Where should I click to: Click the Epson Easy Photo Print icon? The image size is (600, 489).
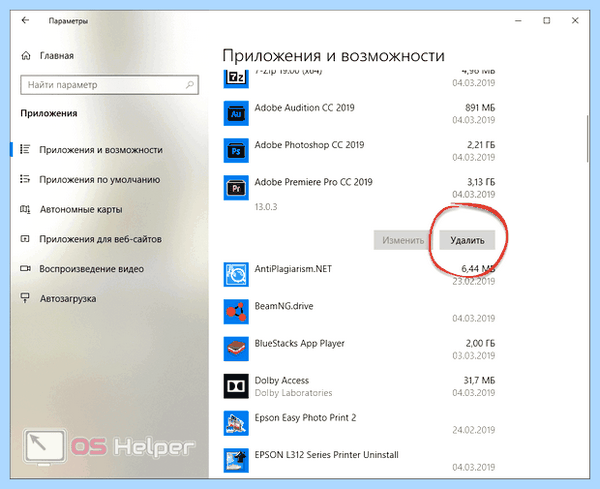click(236, 423)
